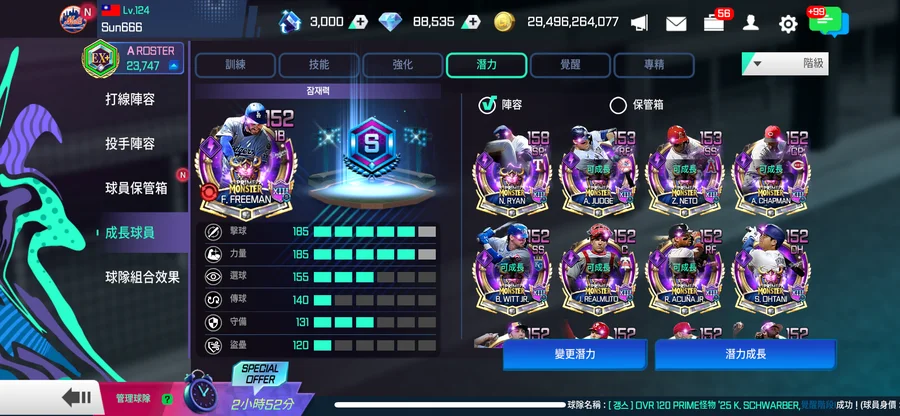This screenshot has width=900, height=416.
Task: Open the green chat bubble icon
Action: (x=828, y=22)
